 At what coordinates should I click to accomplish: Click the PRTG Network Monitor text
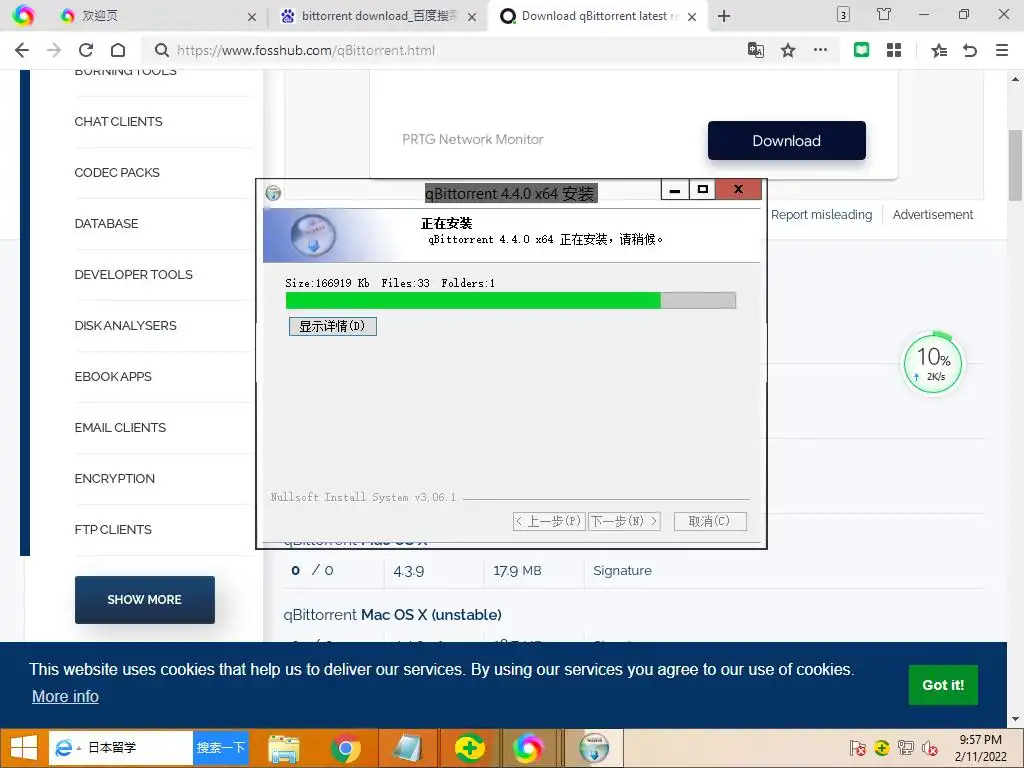pyautogui.click(x=472, y=139)
